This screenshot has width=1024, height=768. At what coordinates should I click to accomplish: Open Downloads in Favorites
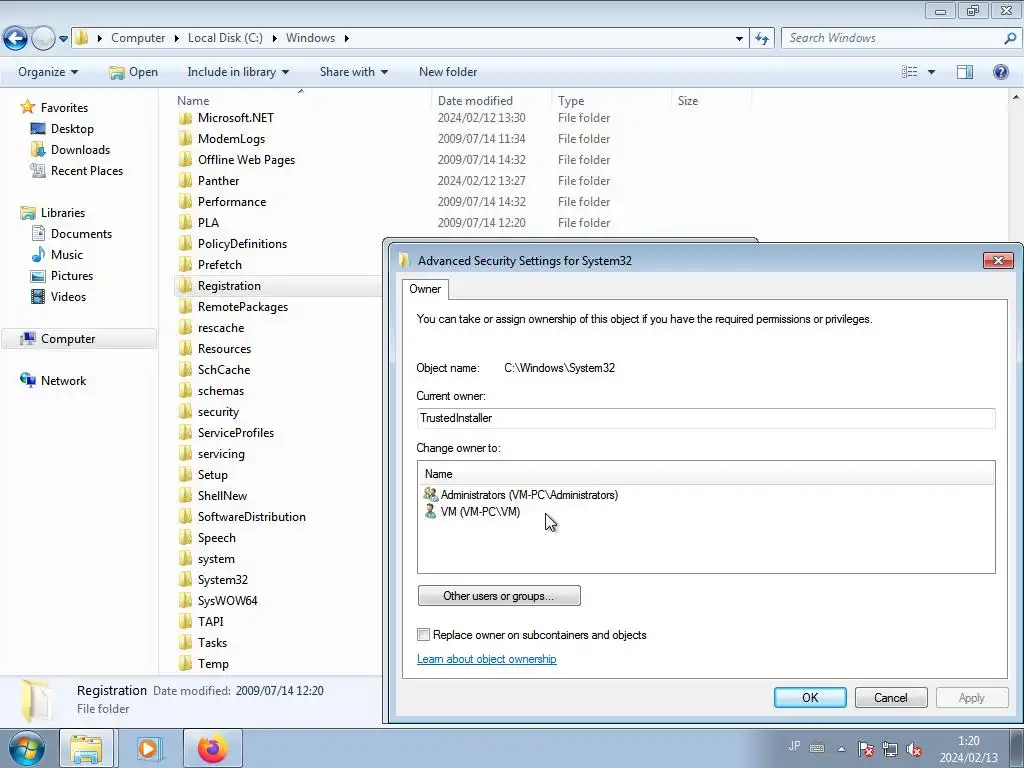pyautogui.click(x=80, y=150)
